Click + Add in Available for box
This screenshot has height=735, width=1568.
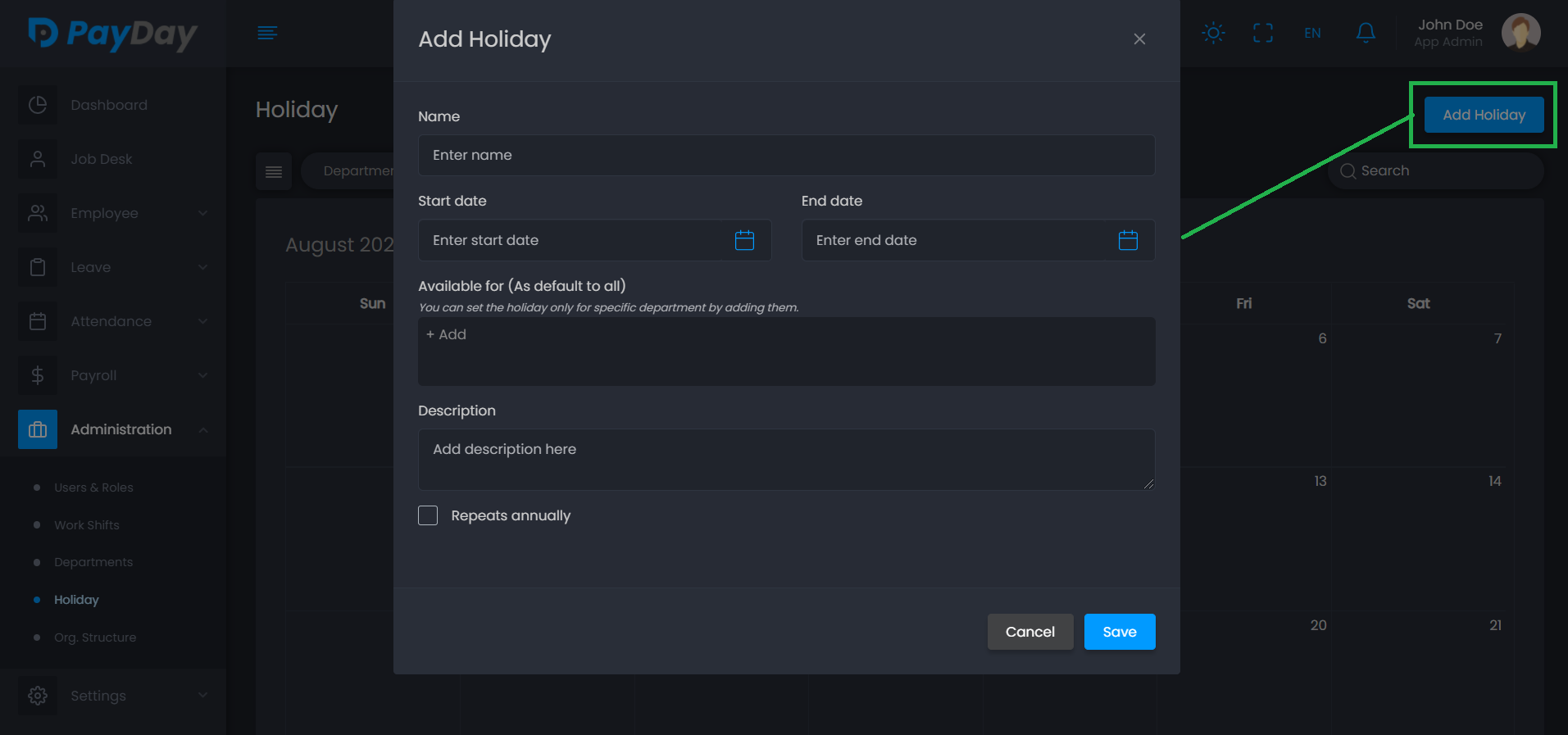point(447,334)
